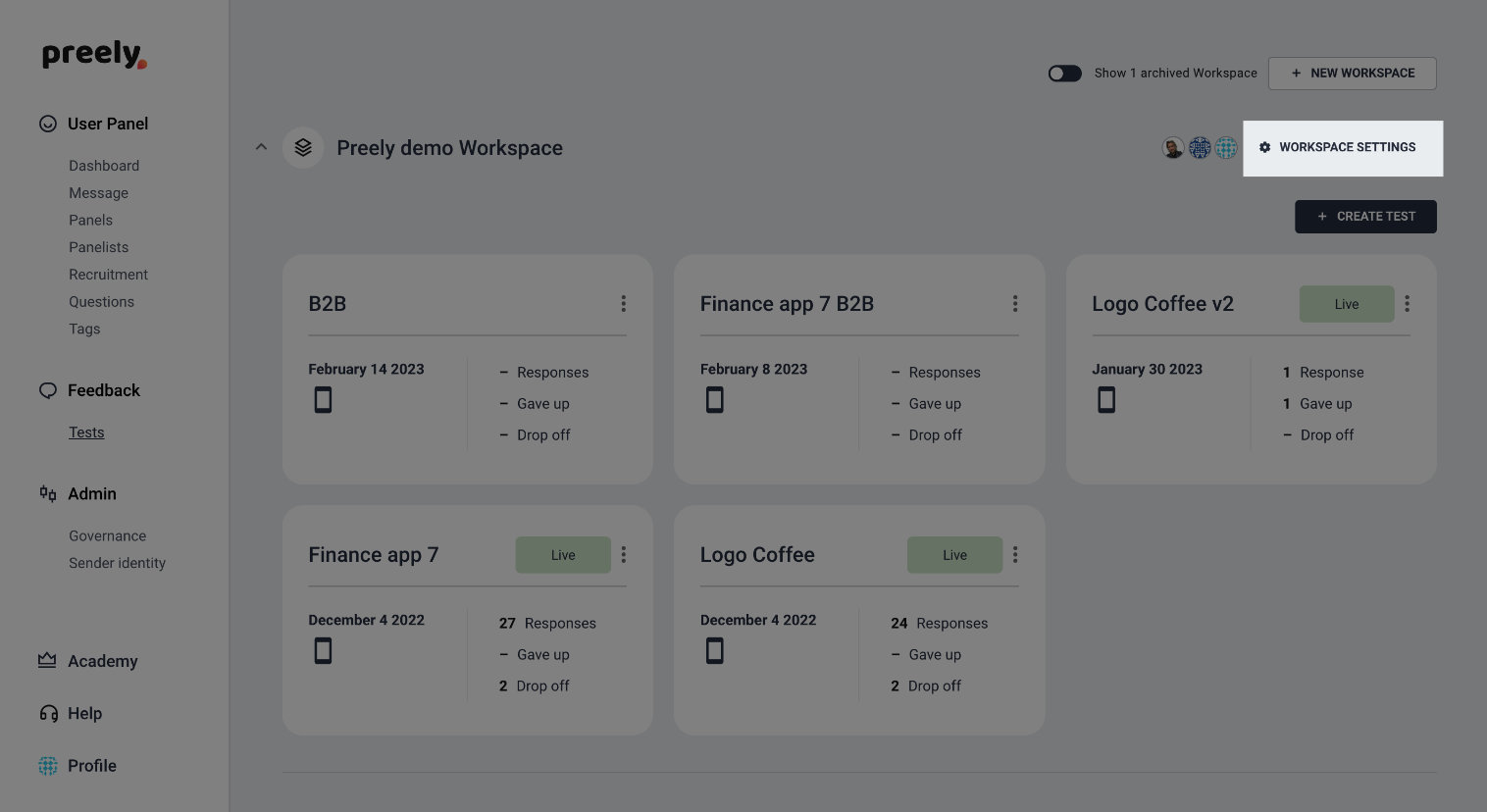Open the workspace layers icon
Image resolution: width=1487 pixels, height=812 pixels.
coord(303,147)
